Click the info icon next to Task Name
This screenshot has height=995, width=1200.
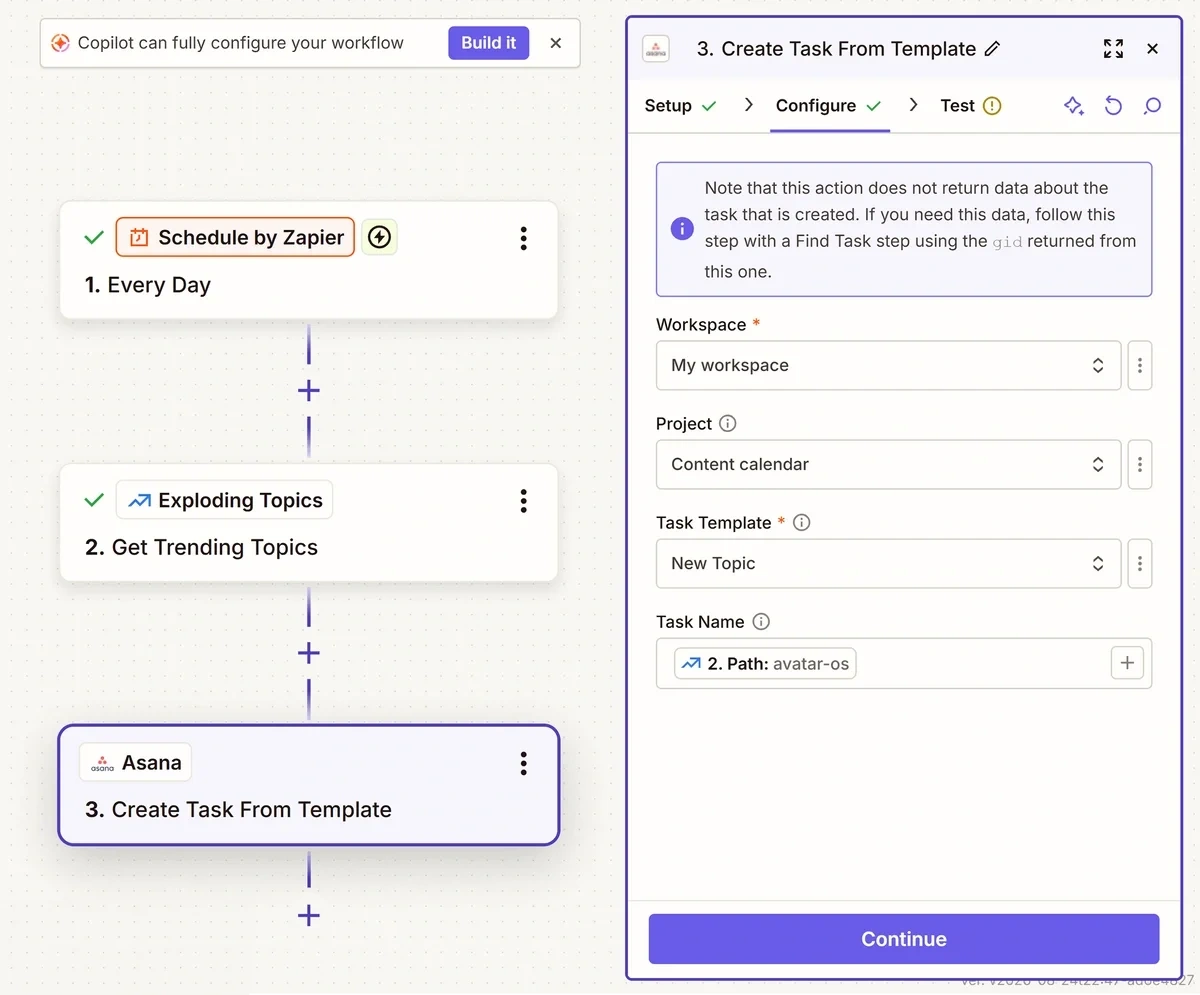(761, 621)
